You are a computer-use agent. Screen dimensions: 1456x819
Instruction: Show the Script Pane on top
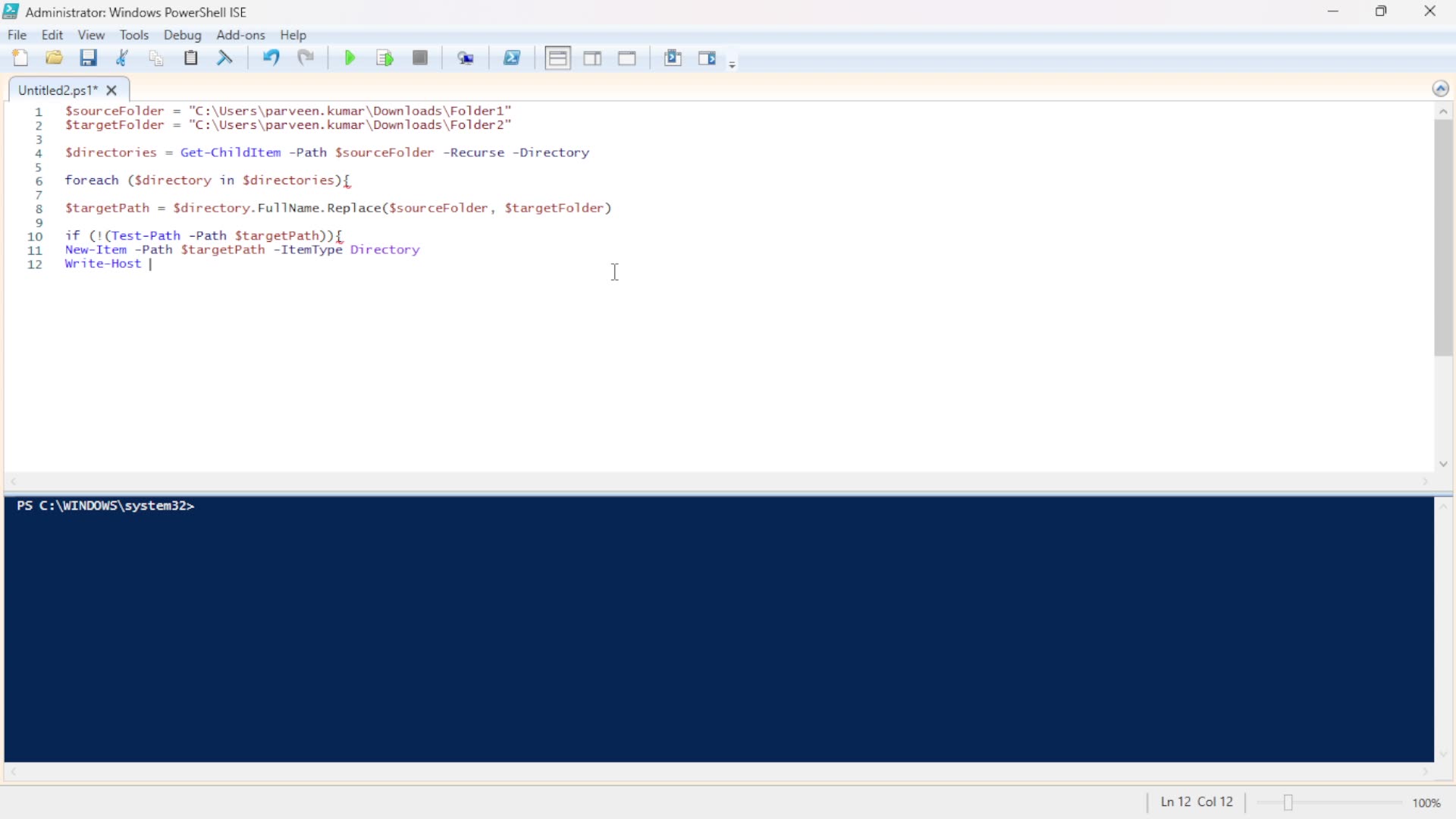point(557,58)
